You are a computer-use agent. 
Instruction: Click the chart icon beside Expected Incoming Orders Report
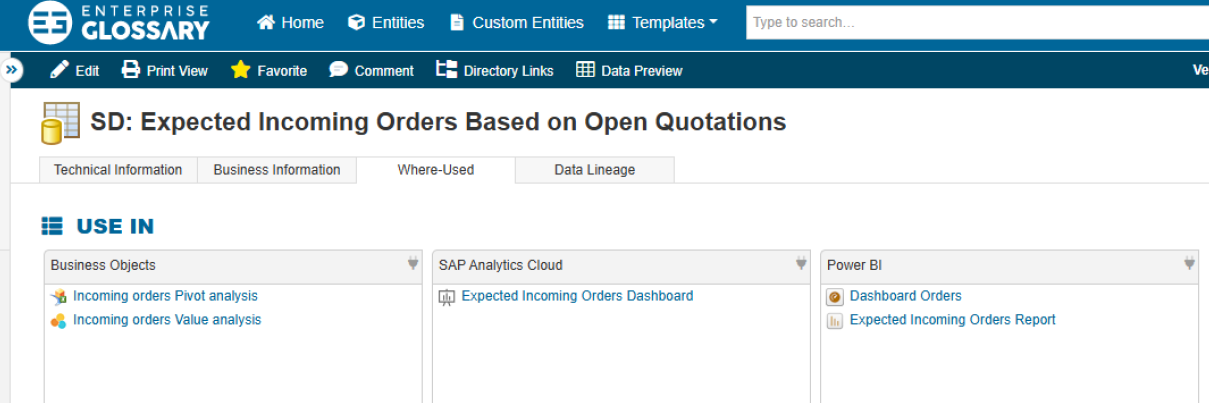point(835,321)
